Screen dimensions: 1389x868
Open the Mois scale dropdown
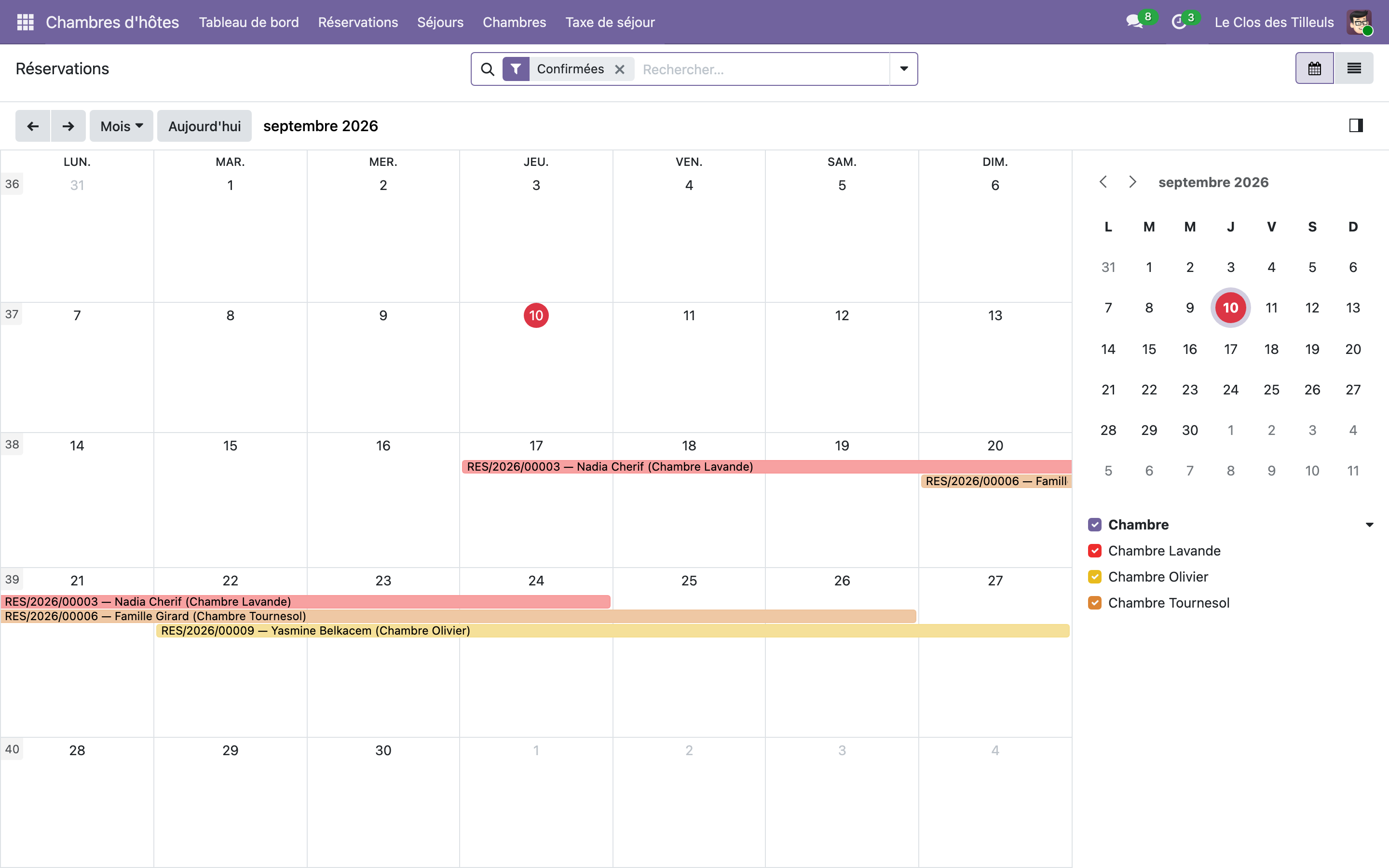point(121,126)
